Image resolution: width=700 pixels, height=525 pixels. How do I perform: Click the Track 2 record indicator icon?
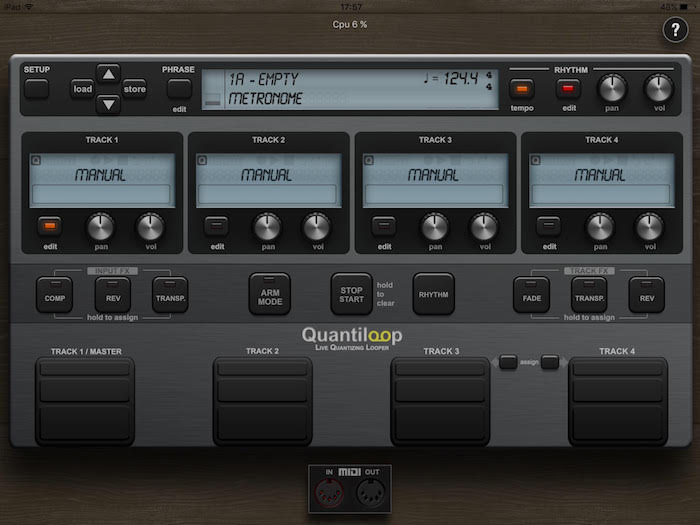point(202,160)
